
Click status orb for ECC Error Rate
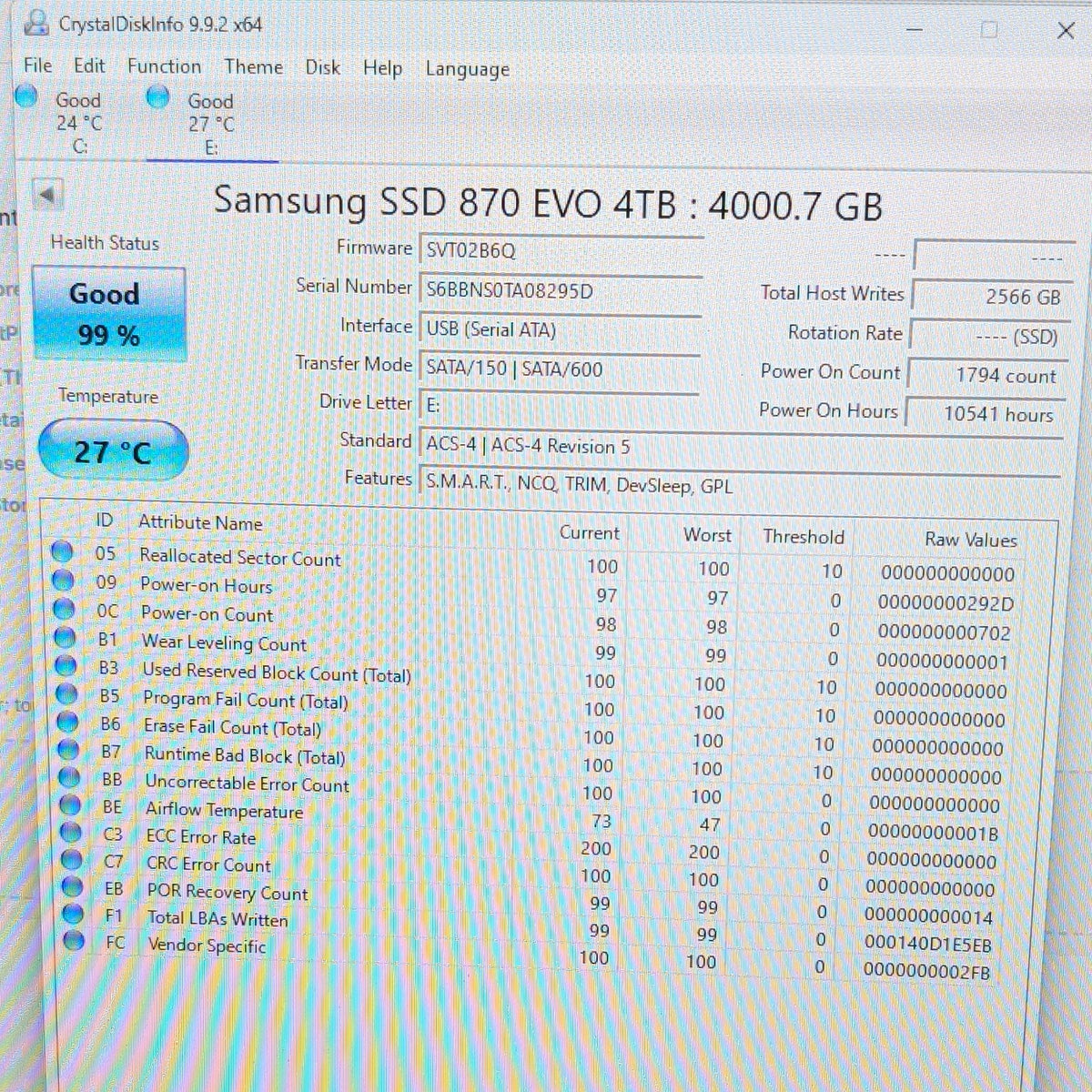[71, 833]
